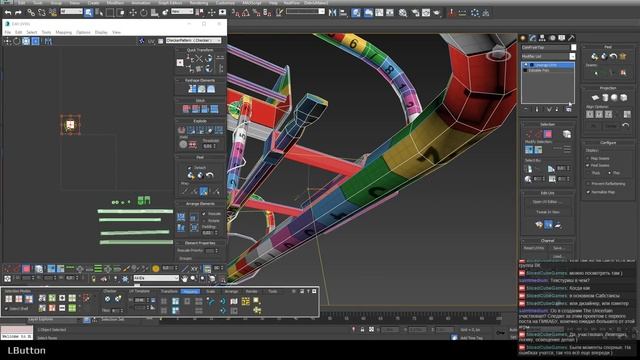Select the Move tool in UV editor toolbar

click(7, 41)
